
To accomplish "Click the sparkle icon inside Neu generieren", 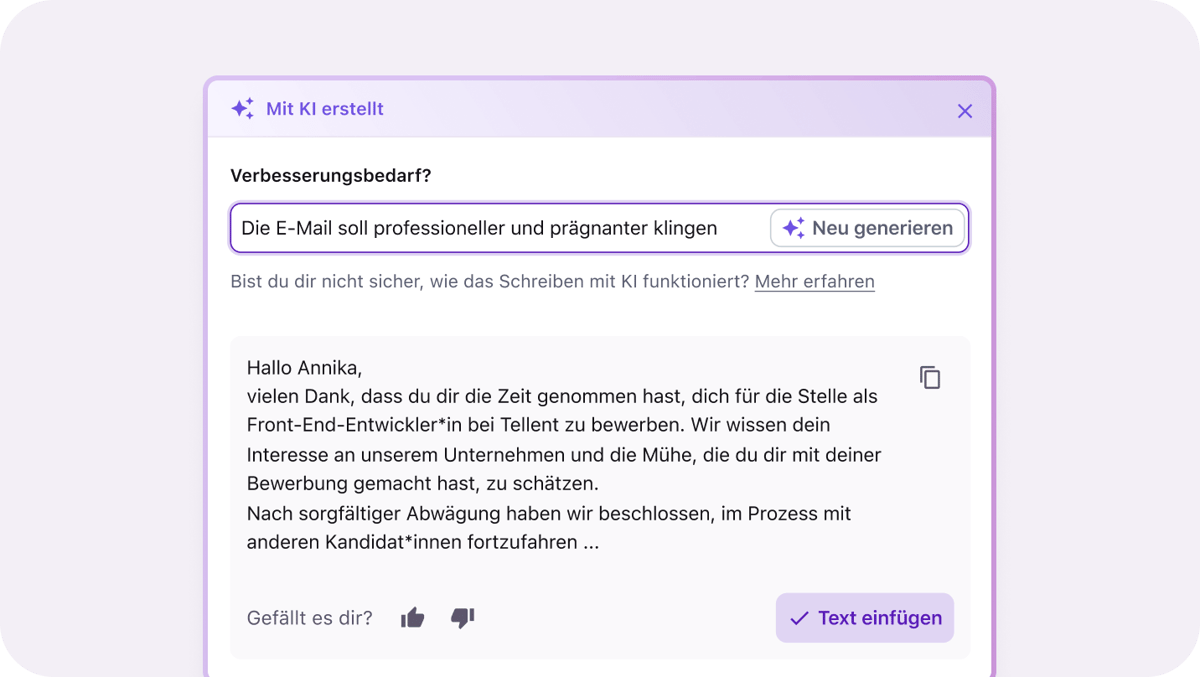I will click(x=793, y=228).
